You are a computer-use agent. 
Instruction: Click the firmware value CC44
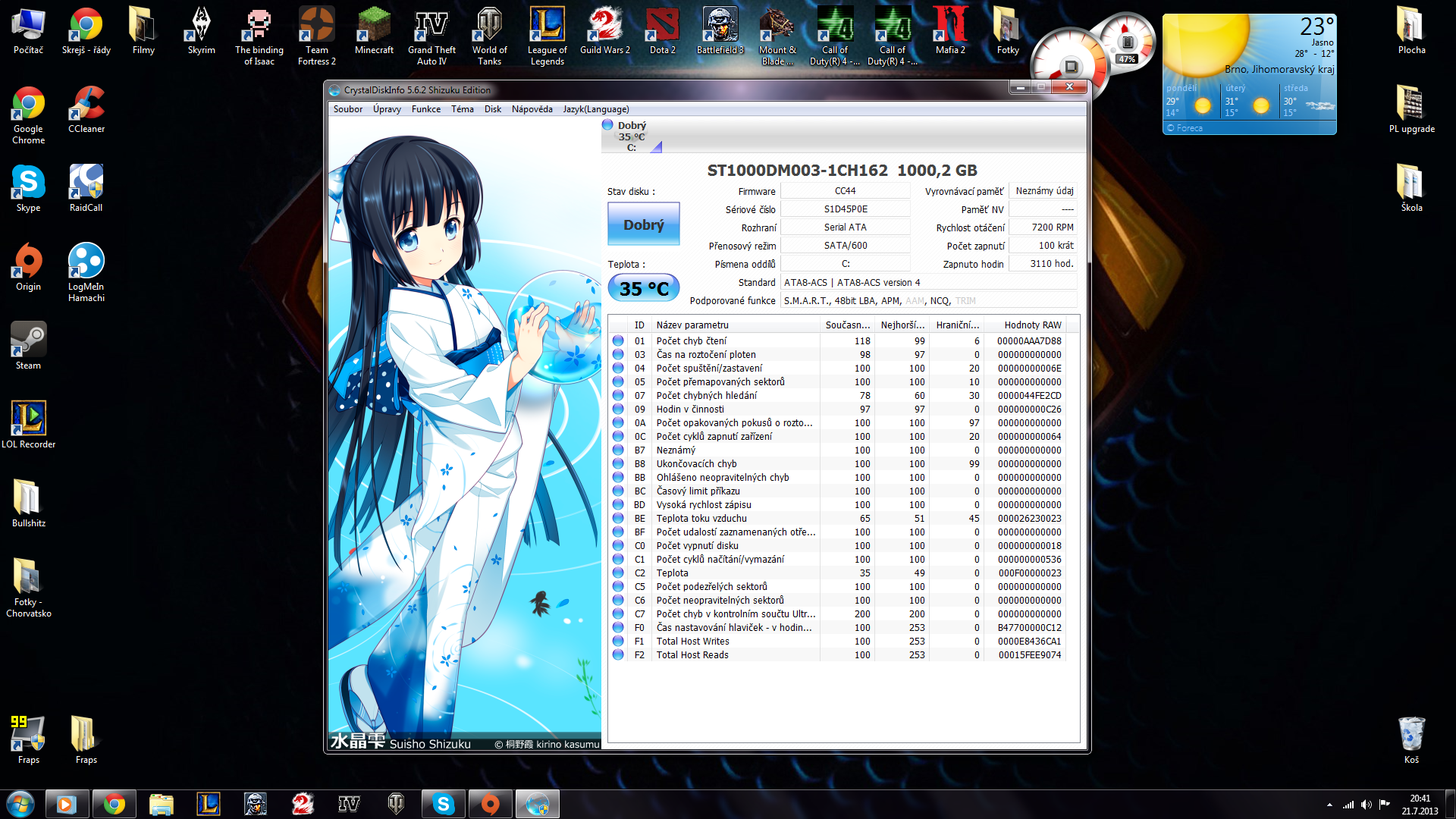(x=845, y=191)
